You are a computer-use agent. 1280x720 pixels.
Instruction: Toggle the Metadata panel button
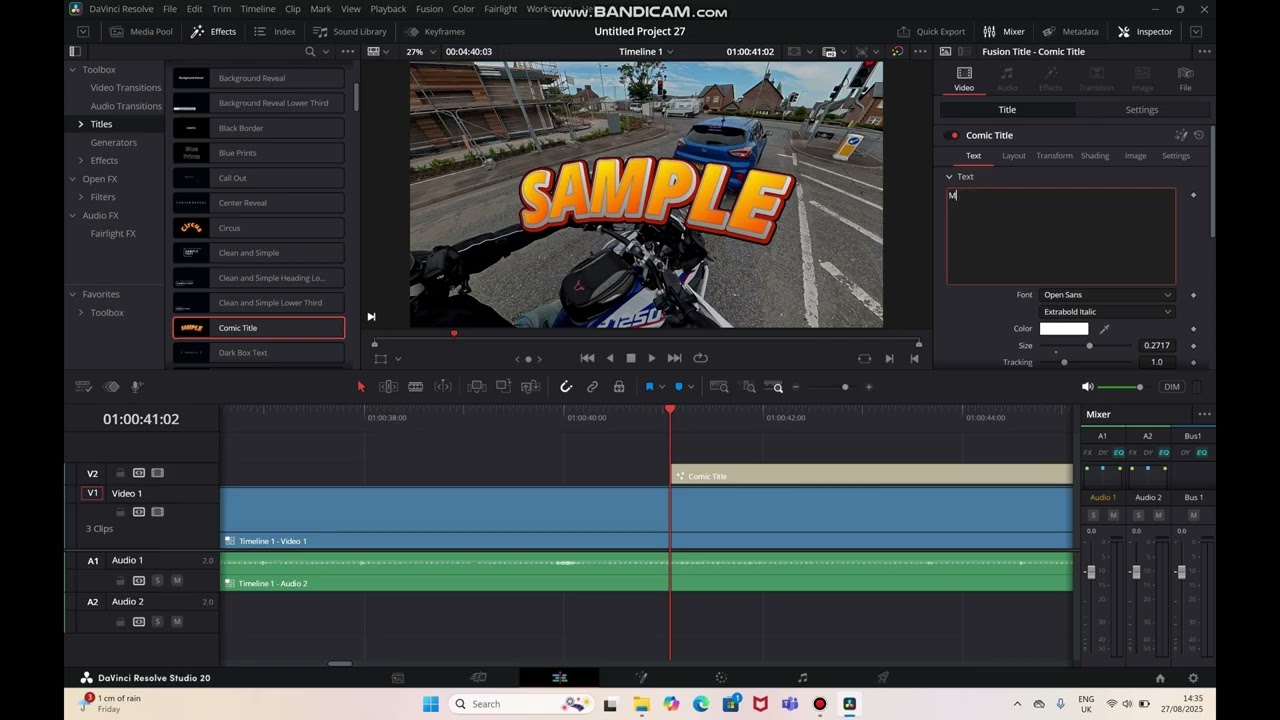1070,31
